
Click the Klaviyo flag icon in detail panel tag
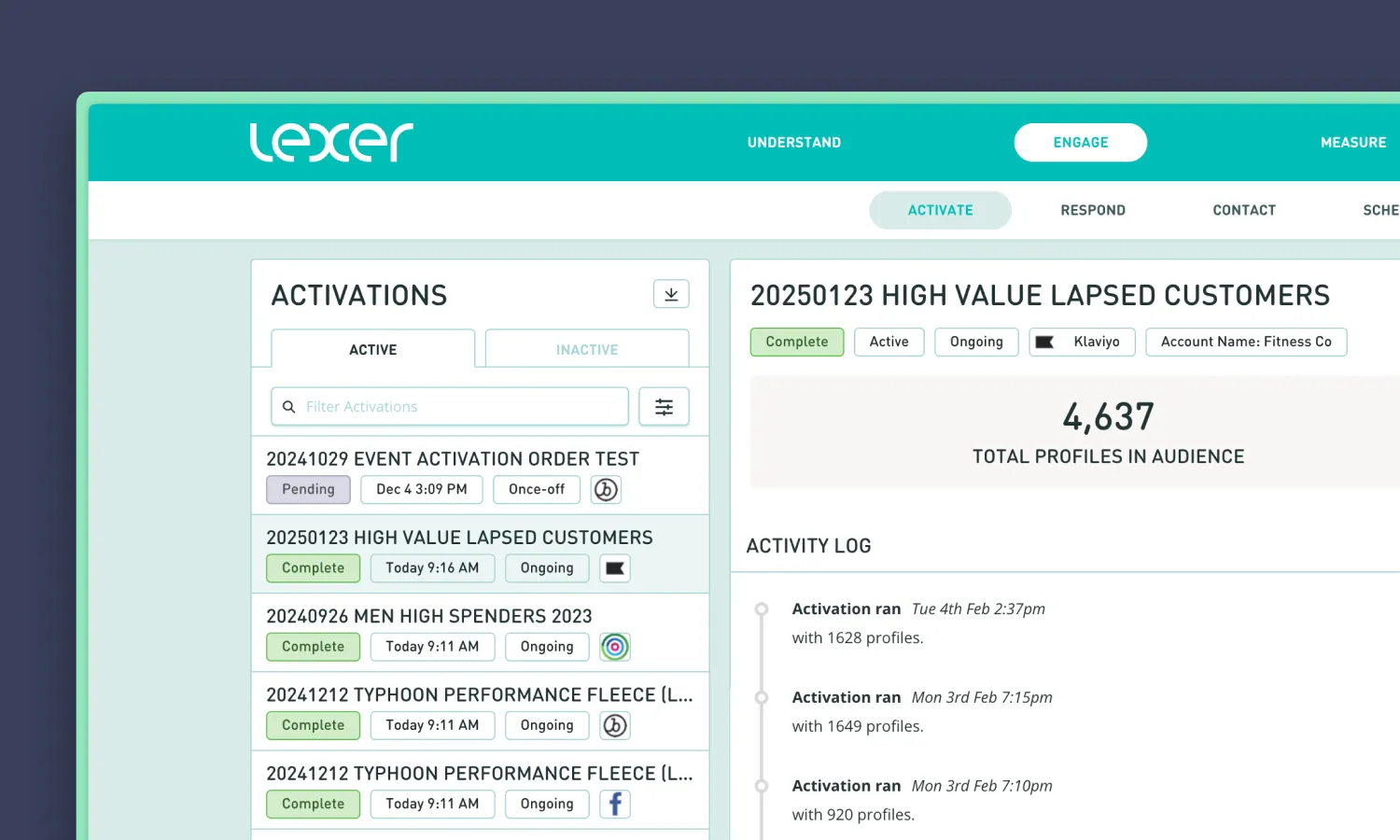click(x=1045, y=343)
